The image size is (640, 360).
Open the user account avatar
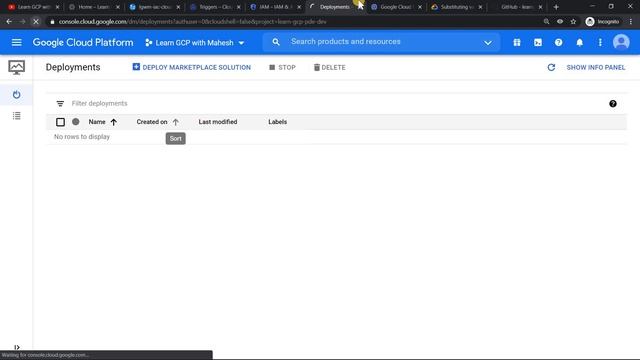621,42
